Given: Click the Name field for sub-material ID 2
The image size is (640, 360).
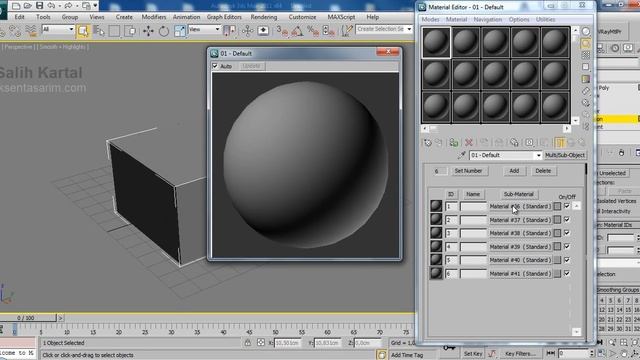Looking at the screenshot, I should point(473,220).
